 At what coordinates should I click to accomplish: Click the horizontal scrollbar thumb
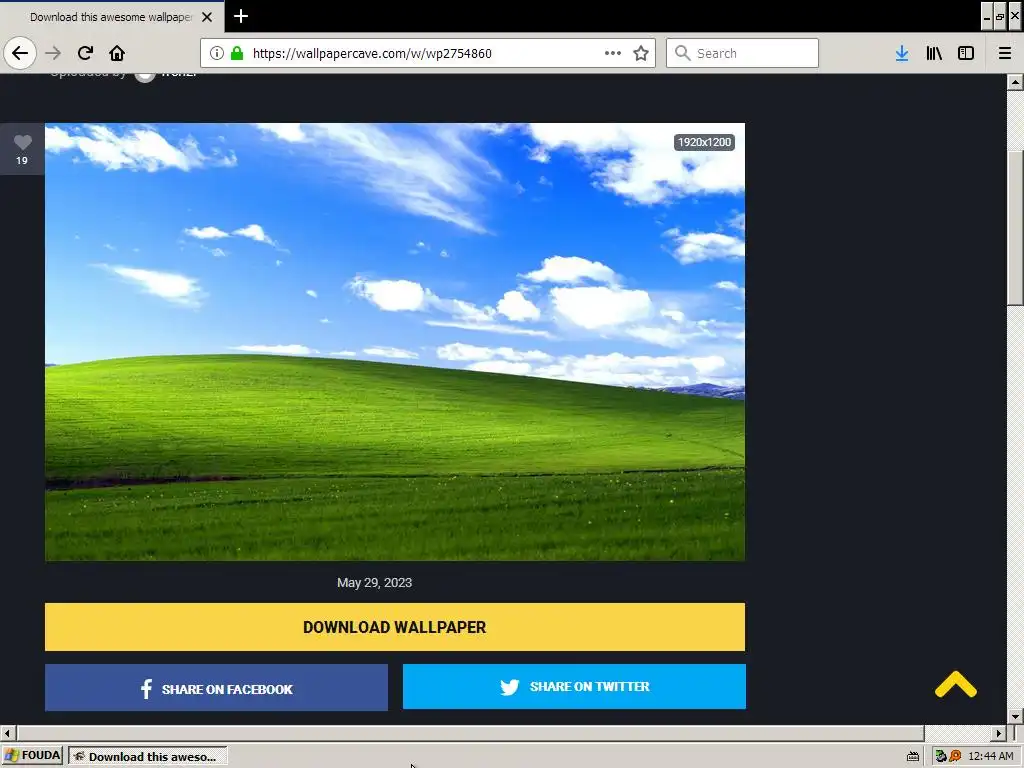[x=470, y=733]
